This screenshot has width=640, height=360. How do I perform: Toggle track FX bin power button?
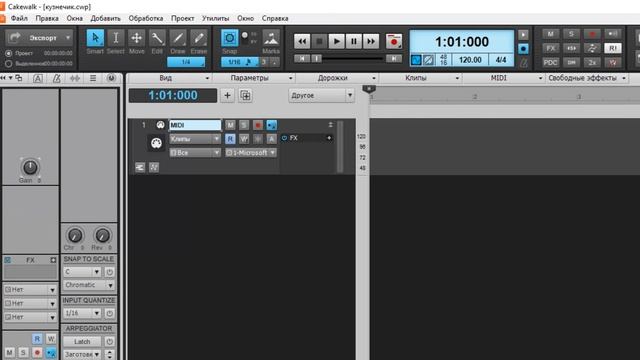click(x=284, y=138)
